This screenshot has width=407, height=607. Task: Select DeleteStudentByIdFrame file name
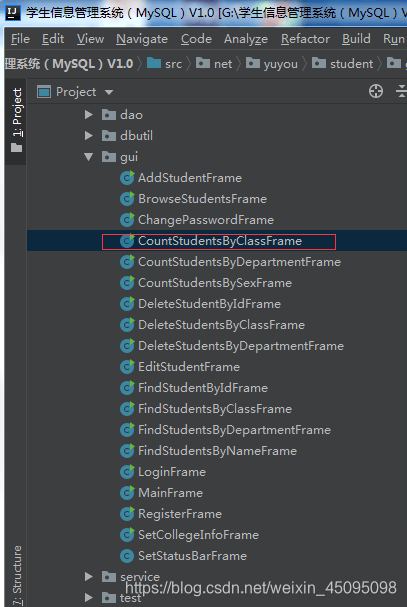pyautogui.click(x=209, y=304)
